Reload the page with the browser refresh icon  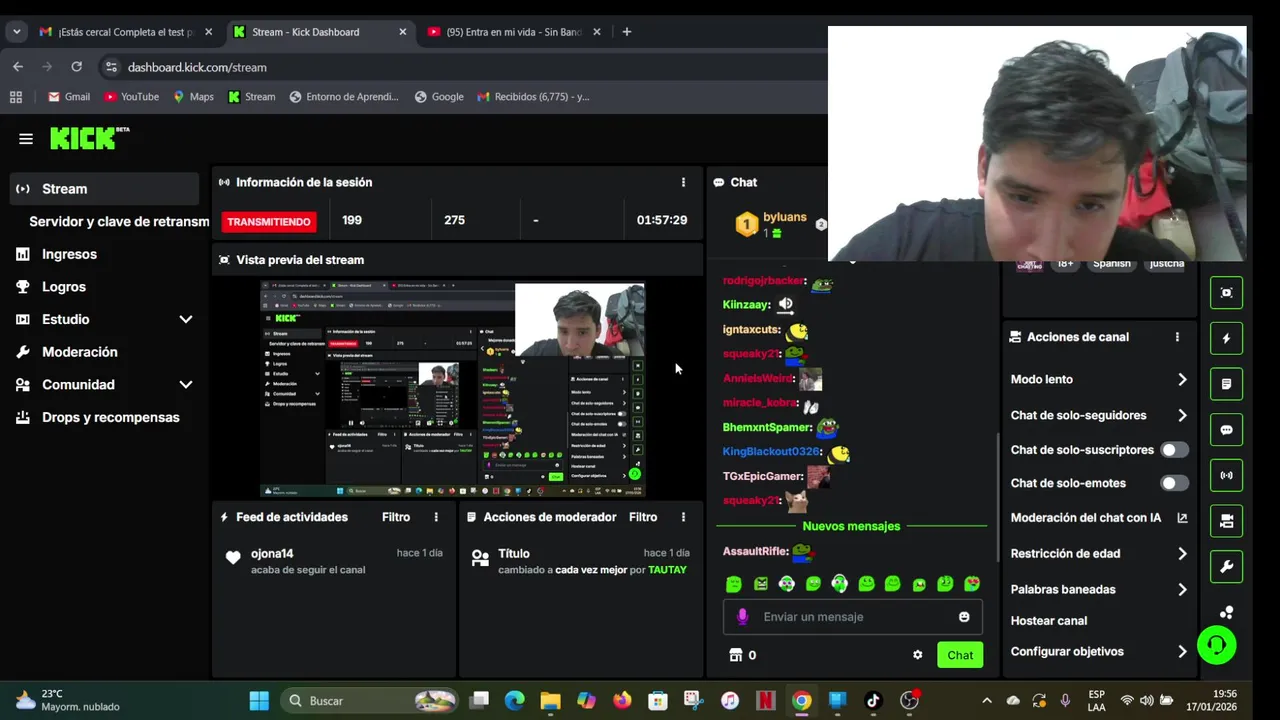tap(76, 67)
